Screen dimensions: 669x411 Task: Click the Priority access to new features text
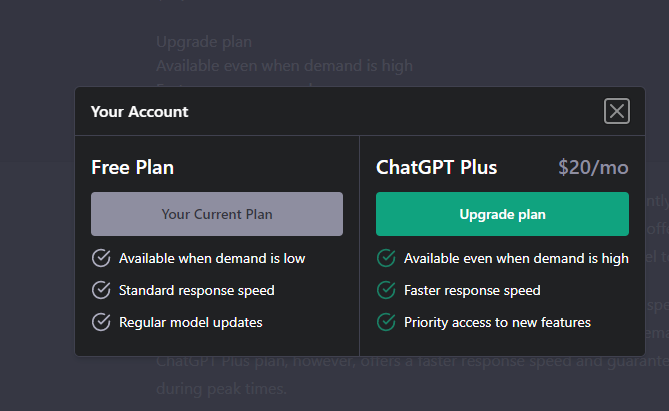[497, 322]
